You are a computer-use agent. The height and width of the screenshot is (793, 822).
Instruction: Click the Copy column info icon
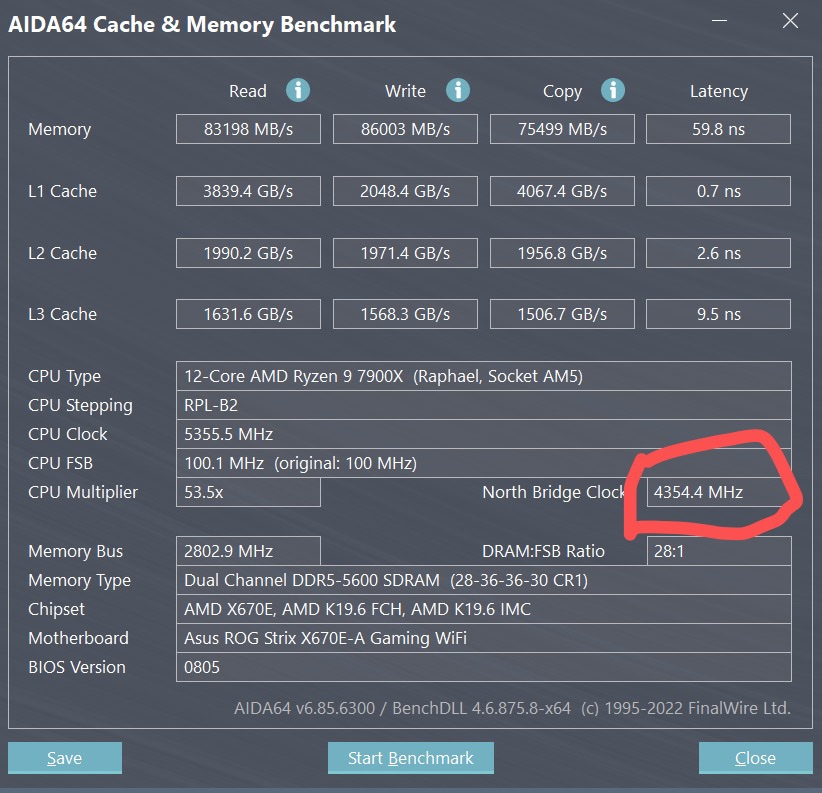pyautogui.click(x=613, y=90)
